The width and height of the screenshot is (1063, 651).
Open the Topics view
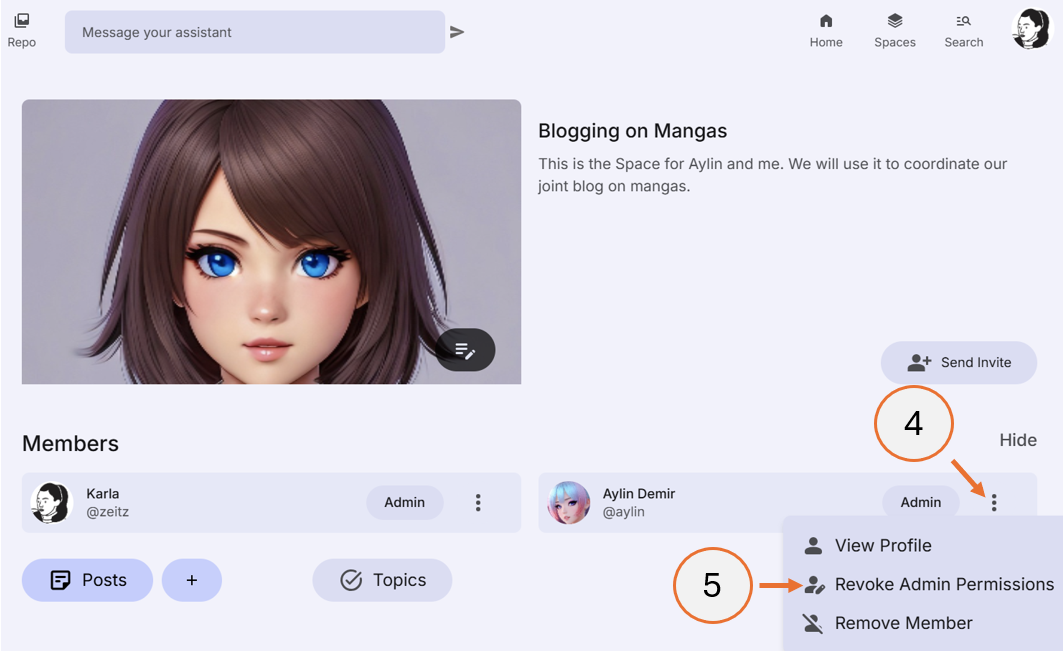tap(382, 580)
